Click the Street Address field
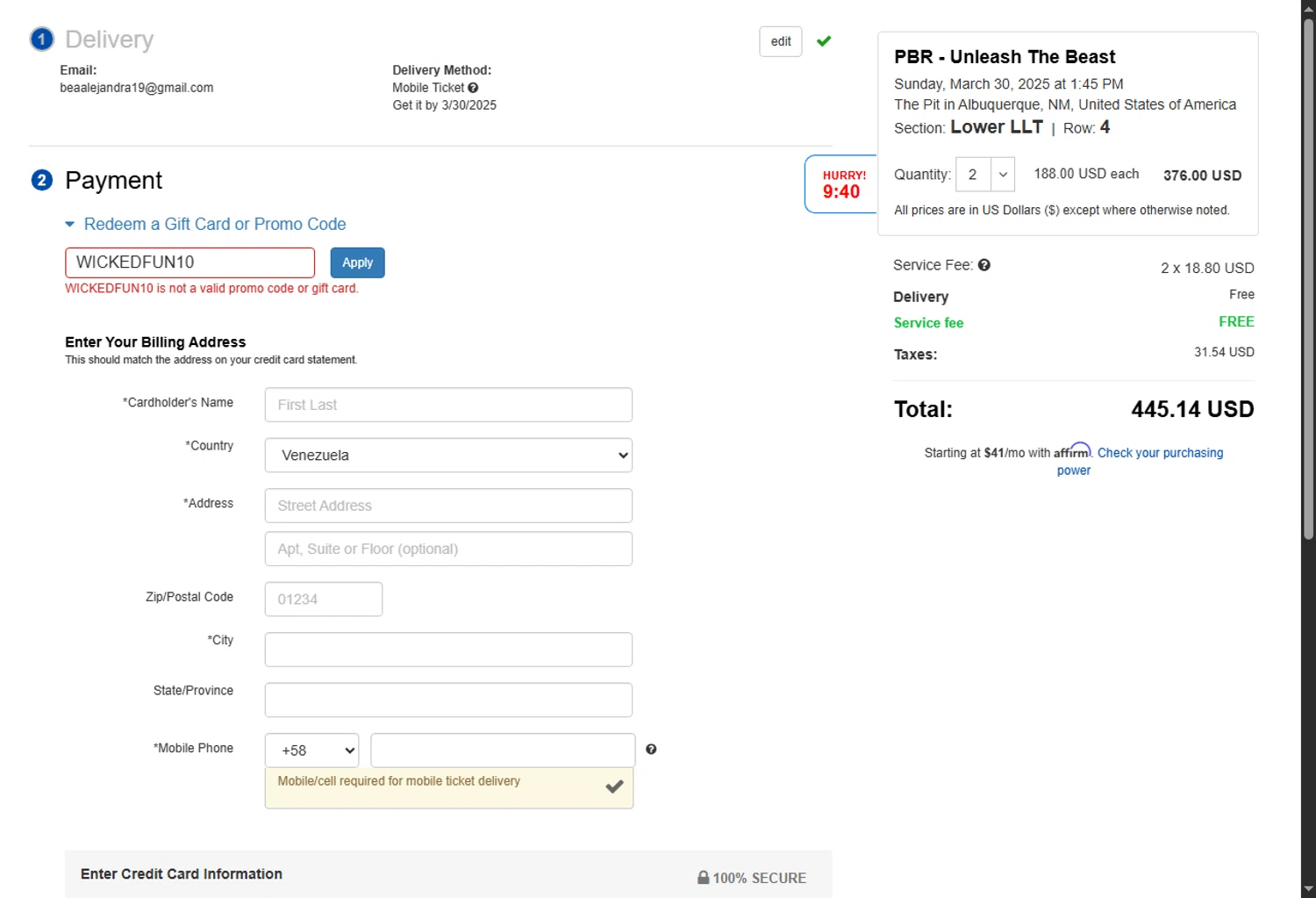This screenshot has height=898, width=1316. [448, 506]
